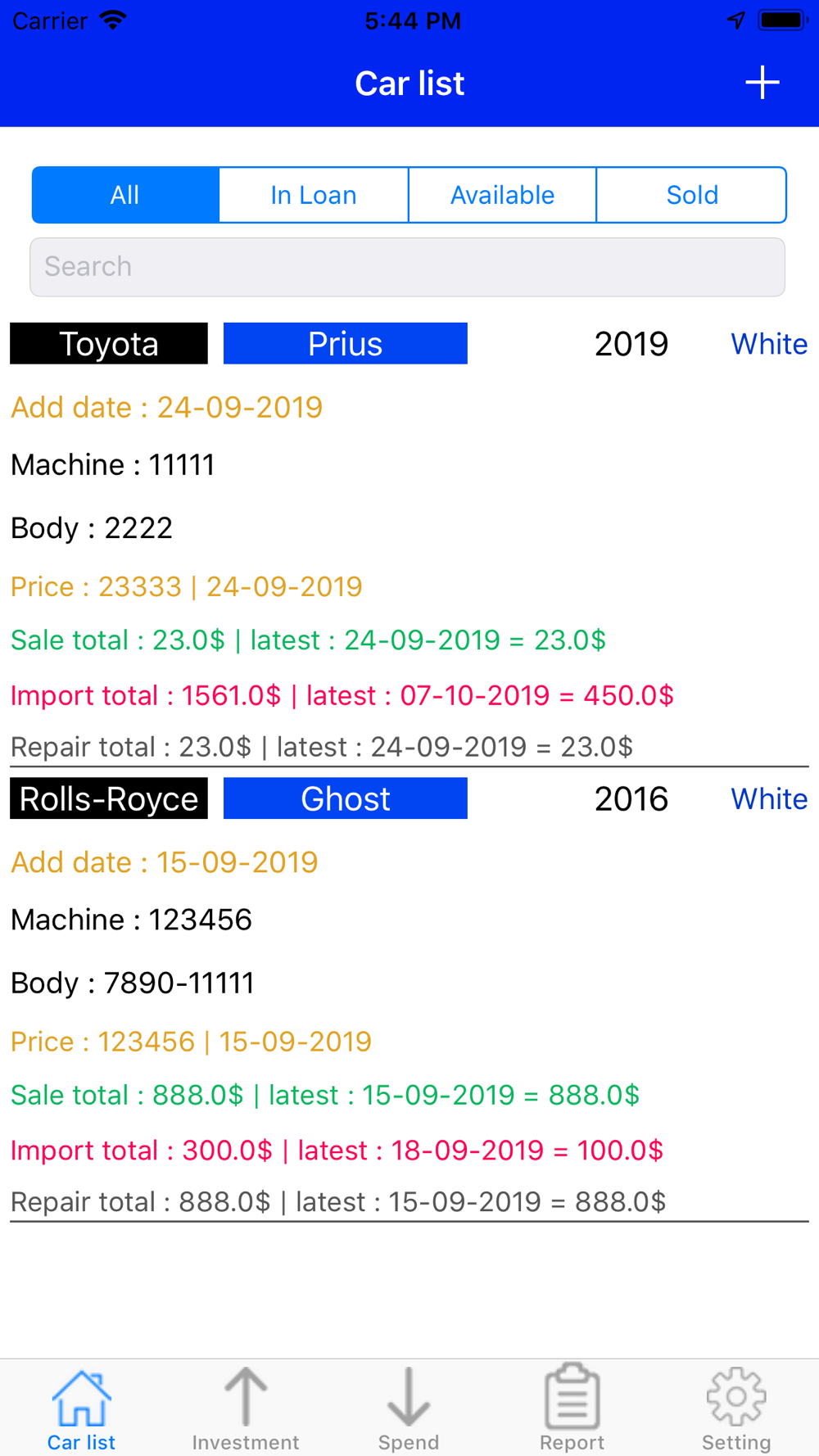Focus the Search field
The image size is (819, 1456).
click(407, 267)
